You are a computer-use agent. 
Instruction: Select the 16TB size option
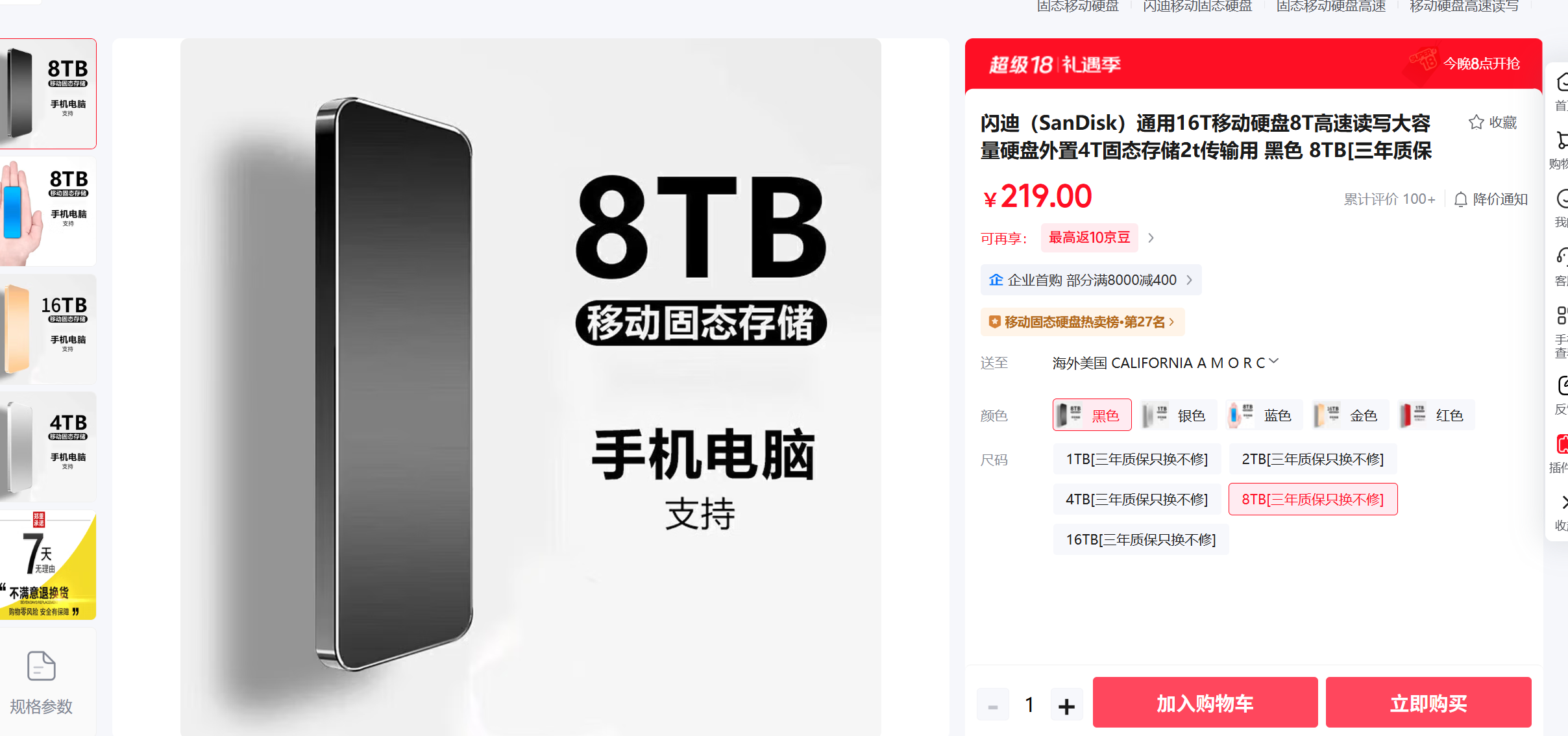pos(1140,539)
